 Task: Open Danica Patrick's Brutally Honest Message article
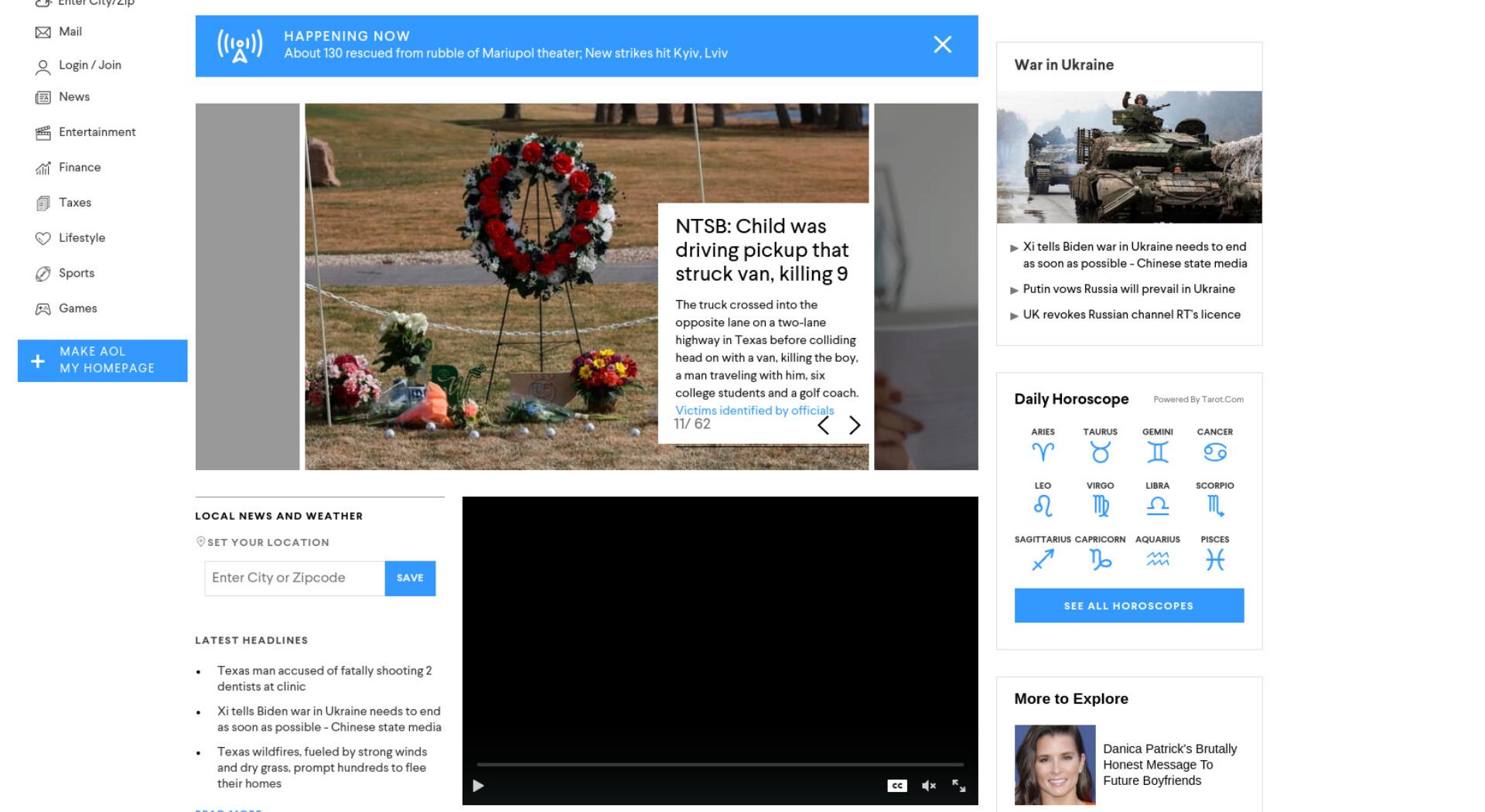coord(1170,765)
